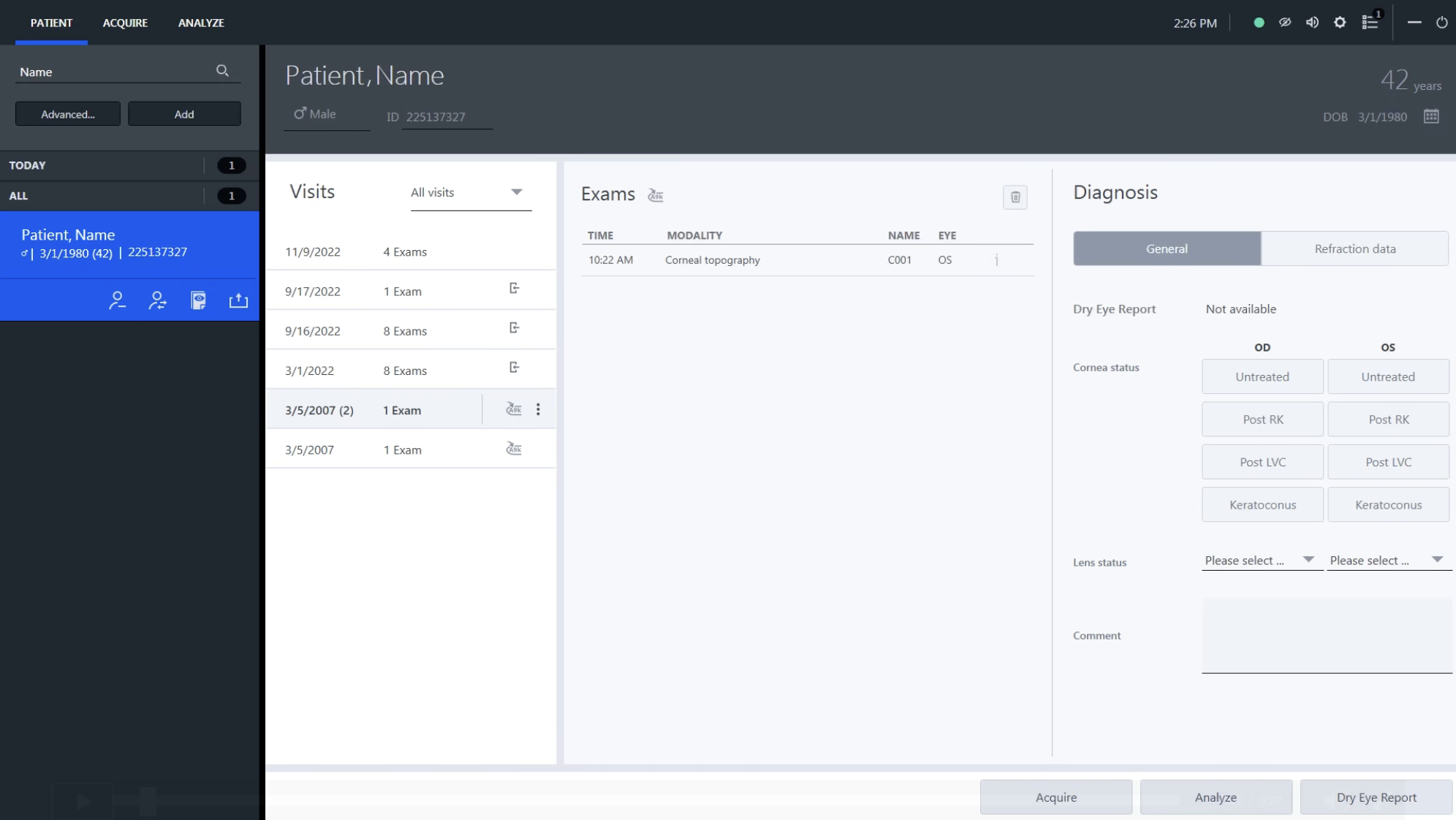Click the DOB value 3/1/1980
This screenshot has height=820, width=1456.
coord(1382,117)
